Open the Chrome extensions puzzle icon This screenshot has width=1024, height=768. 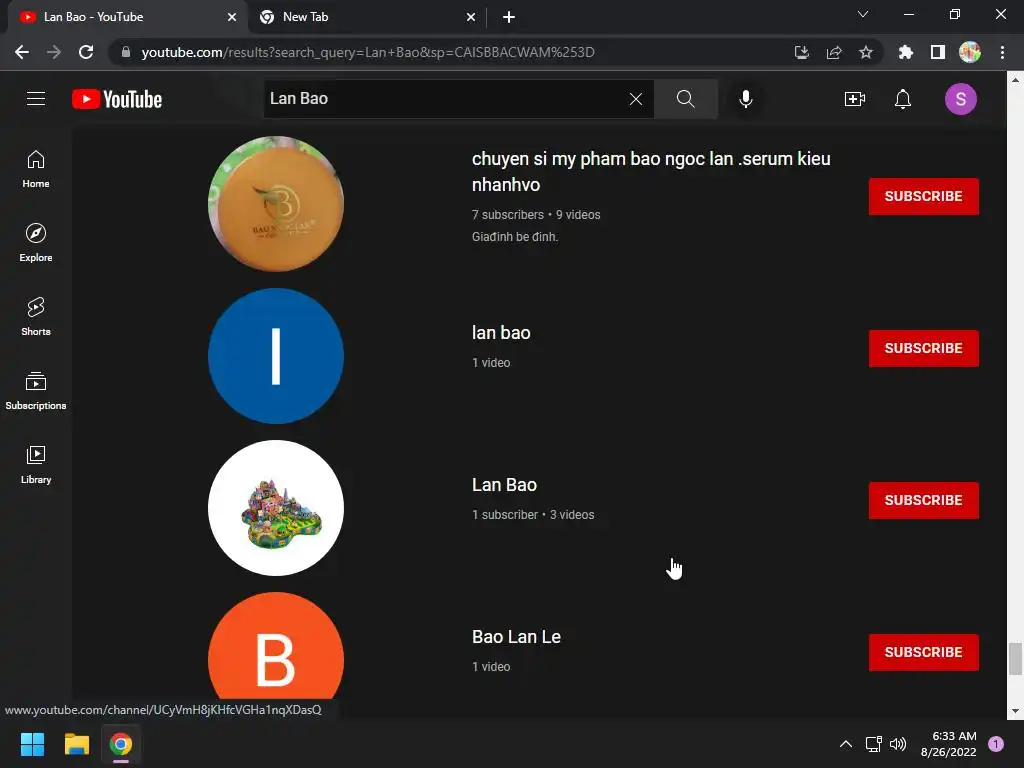click(906, 52)
